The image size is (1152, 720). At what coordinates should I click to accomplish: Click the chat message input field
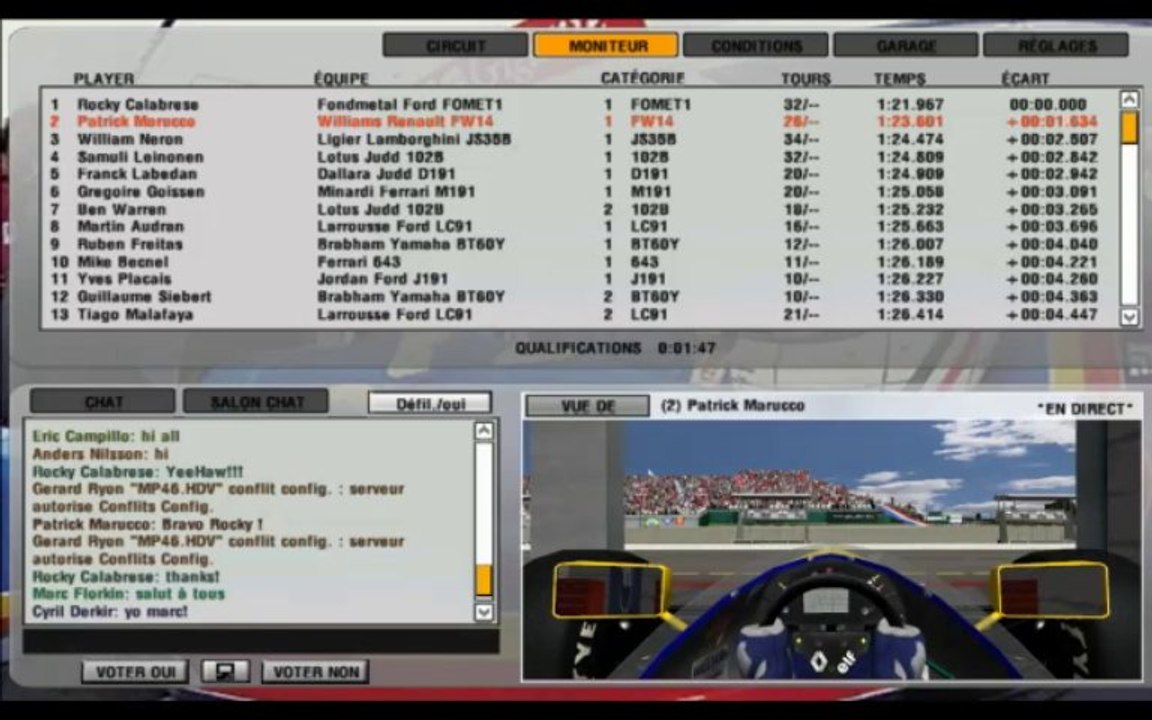(x=261, y=641)
